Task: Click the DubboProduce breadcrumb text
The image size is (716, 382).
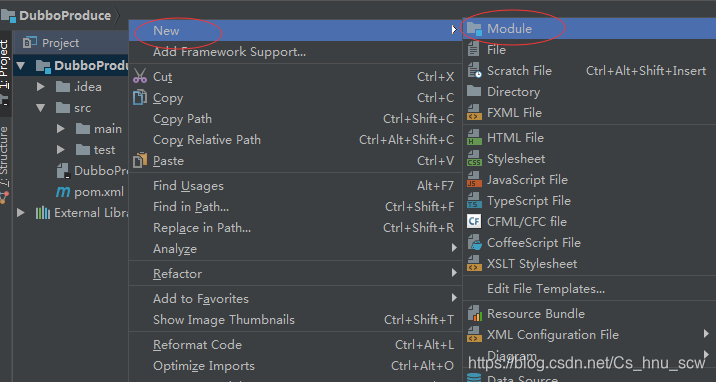Action: pyautogui.click(x=65, y=16)
